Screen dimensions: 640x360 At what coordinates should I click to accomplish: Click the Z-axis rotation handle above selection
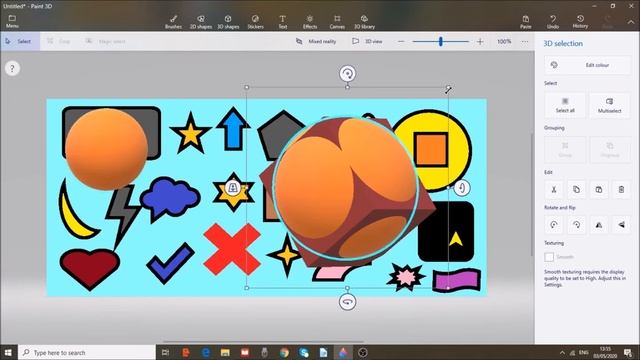[x=347, y=74]
